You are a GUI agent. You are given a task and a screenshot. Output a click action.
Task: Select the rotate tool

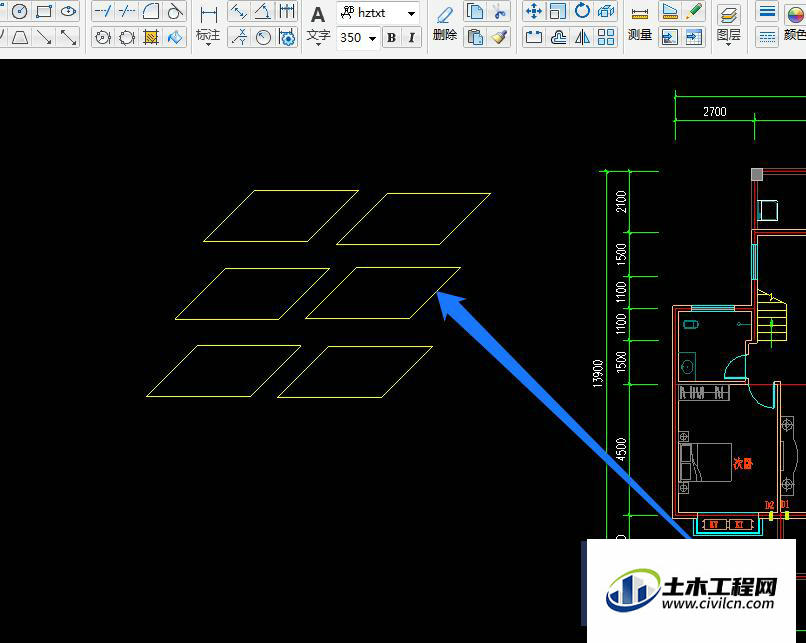(582, 11)
